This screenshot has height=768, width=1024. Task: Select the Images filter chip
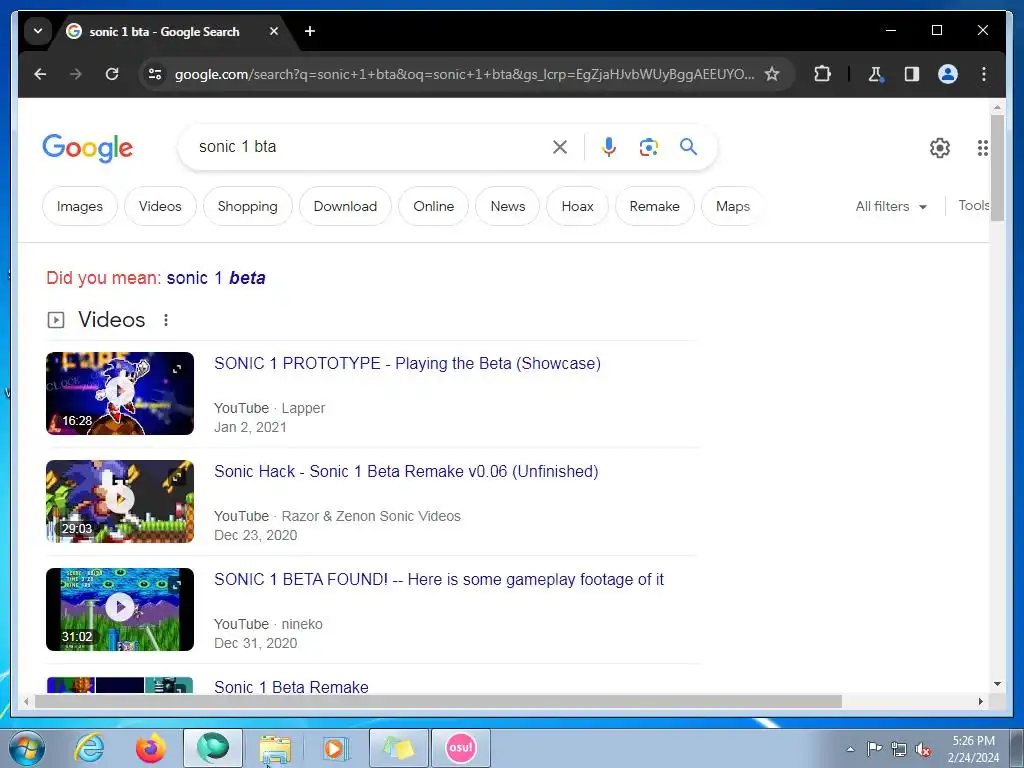click(x=80, y=206)
